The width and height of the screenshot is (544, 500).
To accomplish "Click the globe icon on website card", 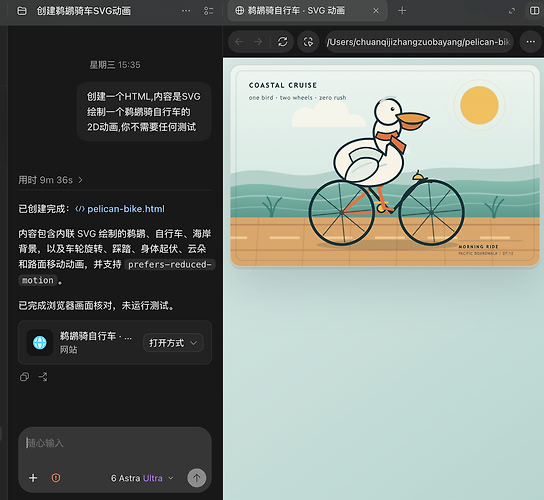I will tap(40, 342).
